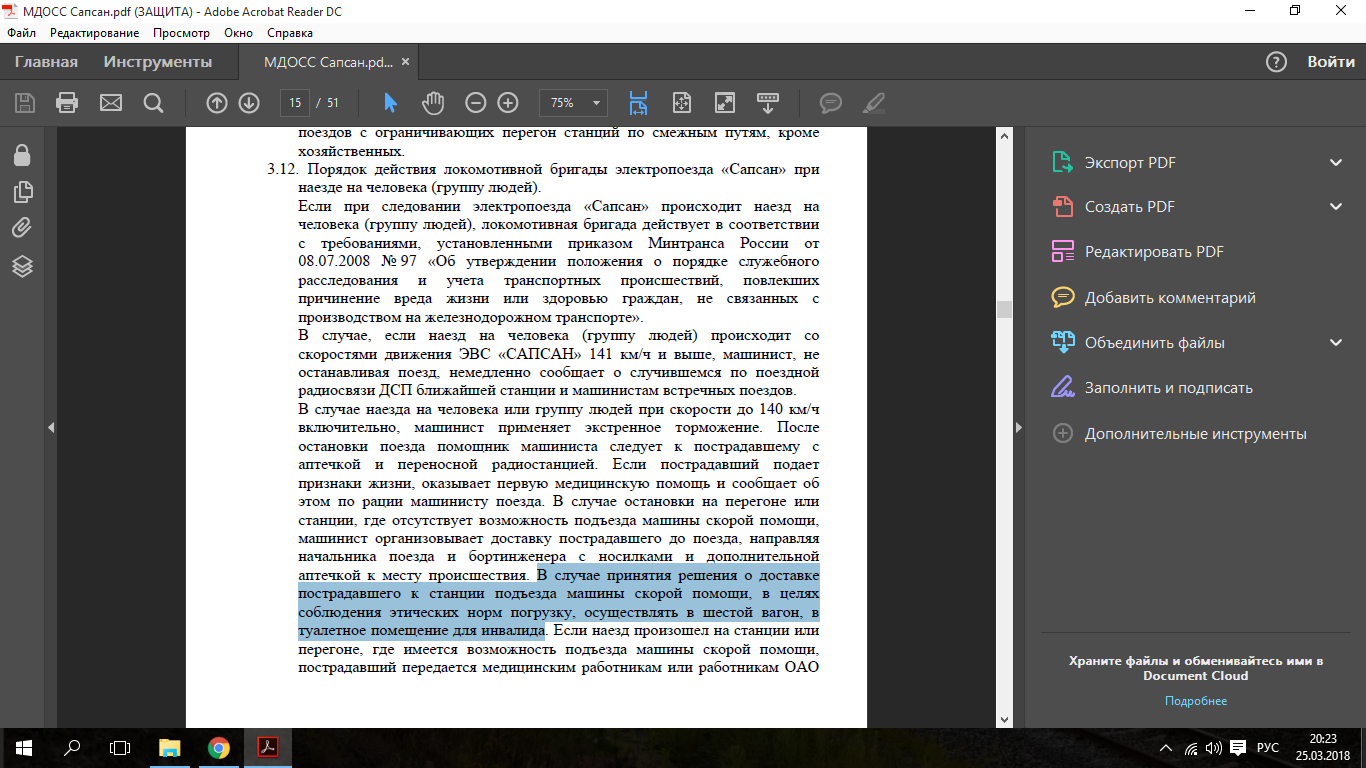Follow the Подробнее link
The image size is (1366, 768).
pos(1196,701)
